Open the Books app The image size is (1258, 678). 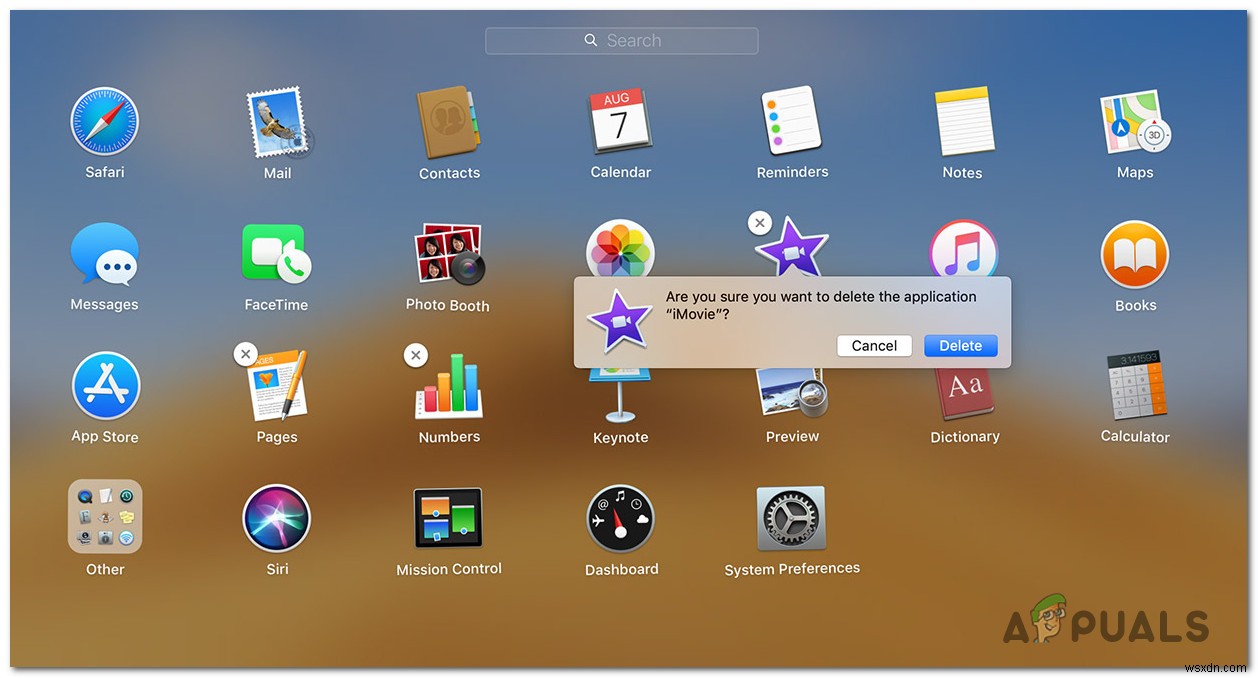1135,255
